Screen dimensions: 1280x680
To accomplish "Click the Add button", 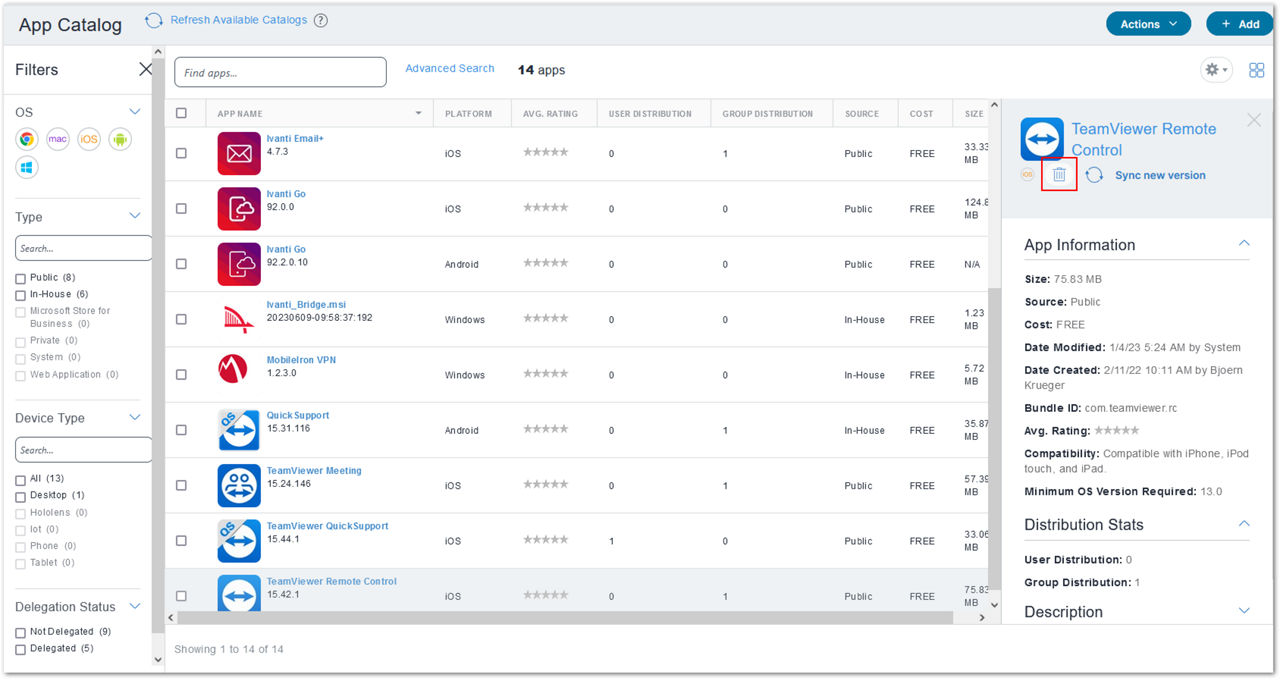I will pyautogui.click(x=1240, y=24).
